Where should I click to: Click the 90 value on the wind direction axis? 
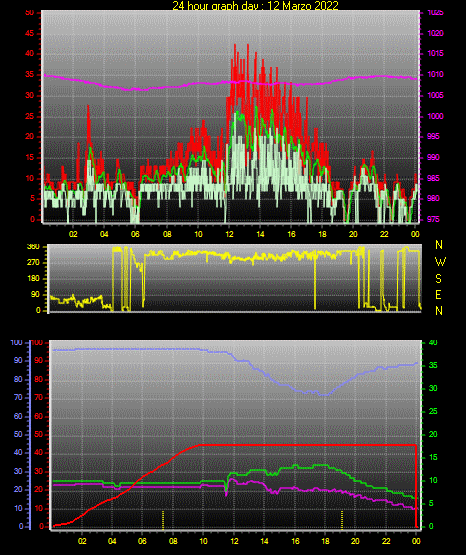click(x=35, y=295)
